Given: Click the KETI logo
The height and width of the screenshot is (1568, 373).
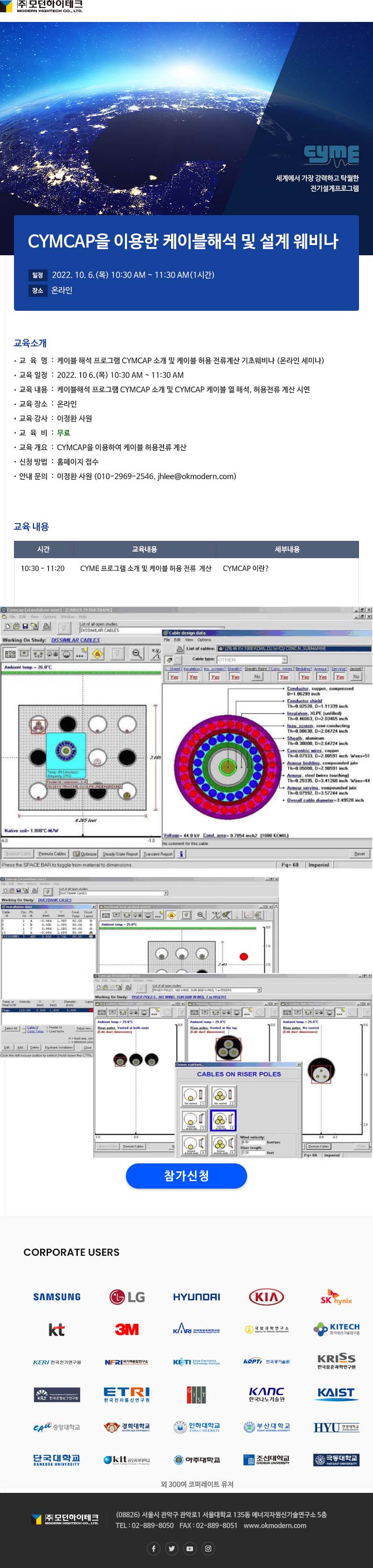Looking at the screenshot, I should (x=197, y=1362).
